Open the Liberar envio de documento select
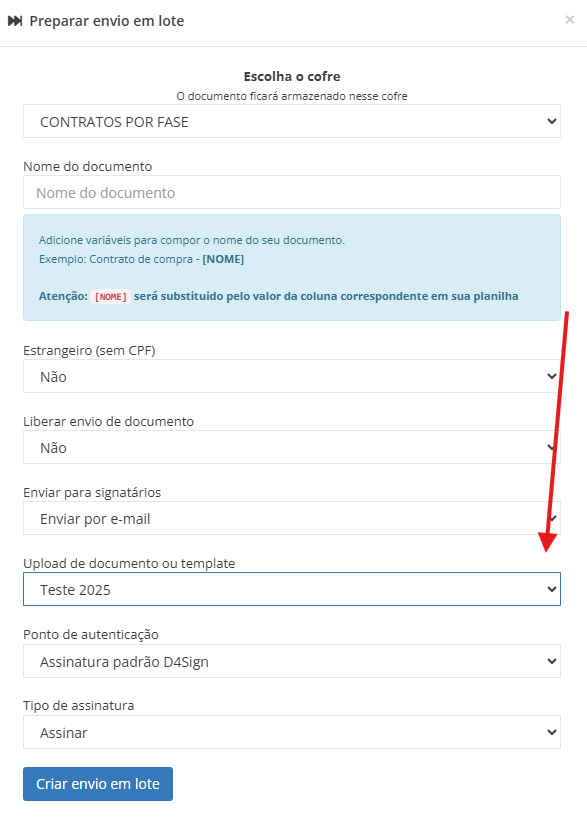587x827 pixels. [x=292, y=447]
